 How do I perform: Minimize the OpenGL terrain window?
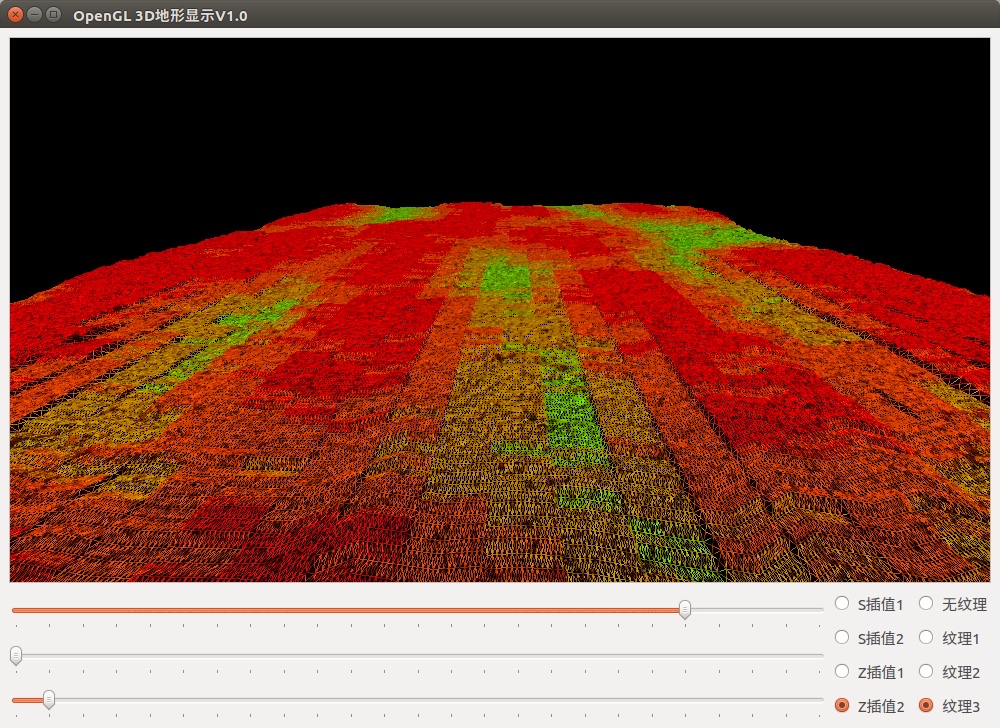point(34,14)
